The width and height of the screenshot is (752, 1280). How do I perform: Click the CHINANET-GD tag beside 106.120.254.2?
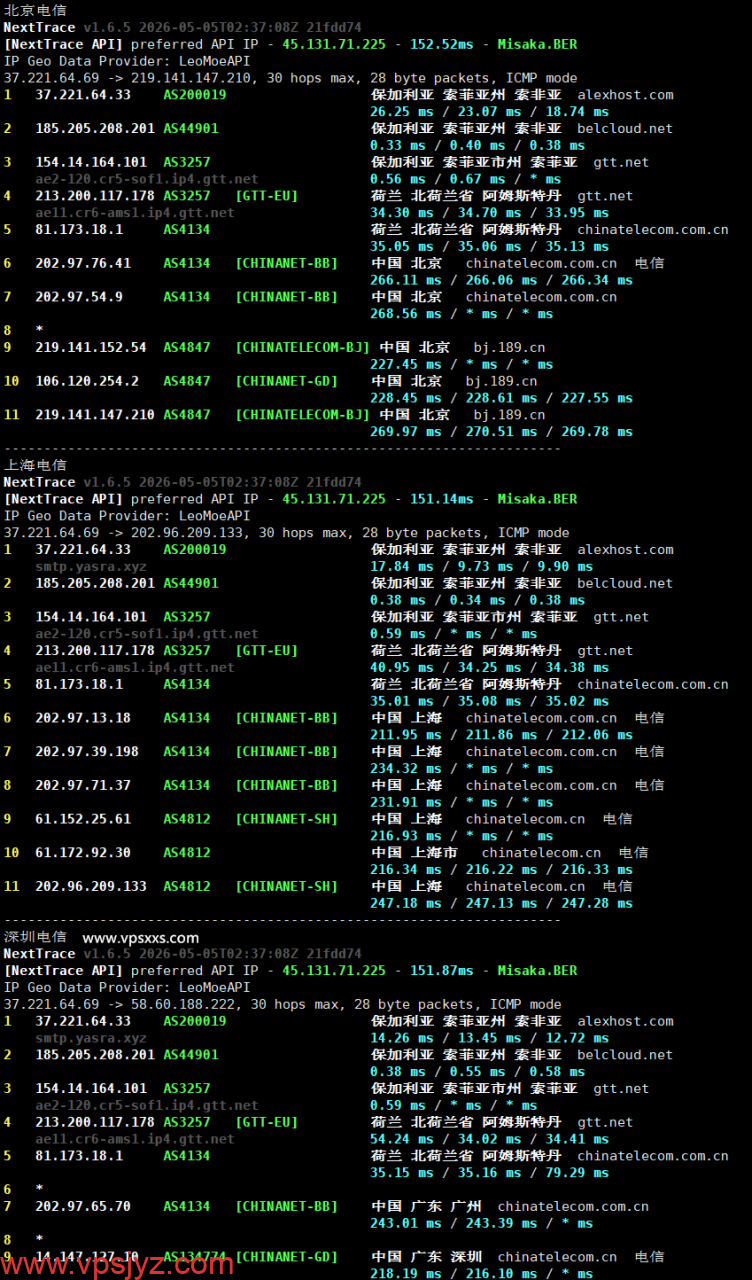tap(287, 381)
